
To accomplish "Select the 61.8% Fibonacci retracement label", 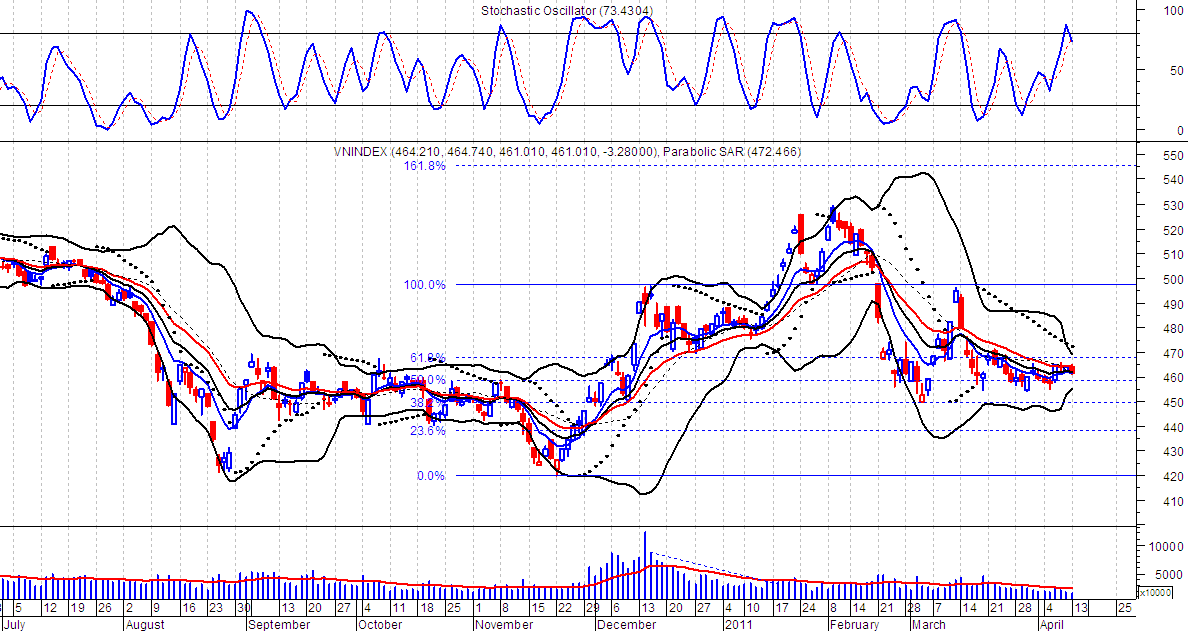I will (x=427, y=357).
